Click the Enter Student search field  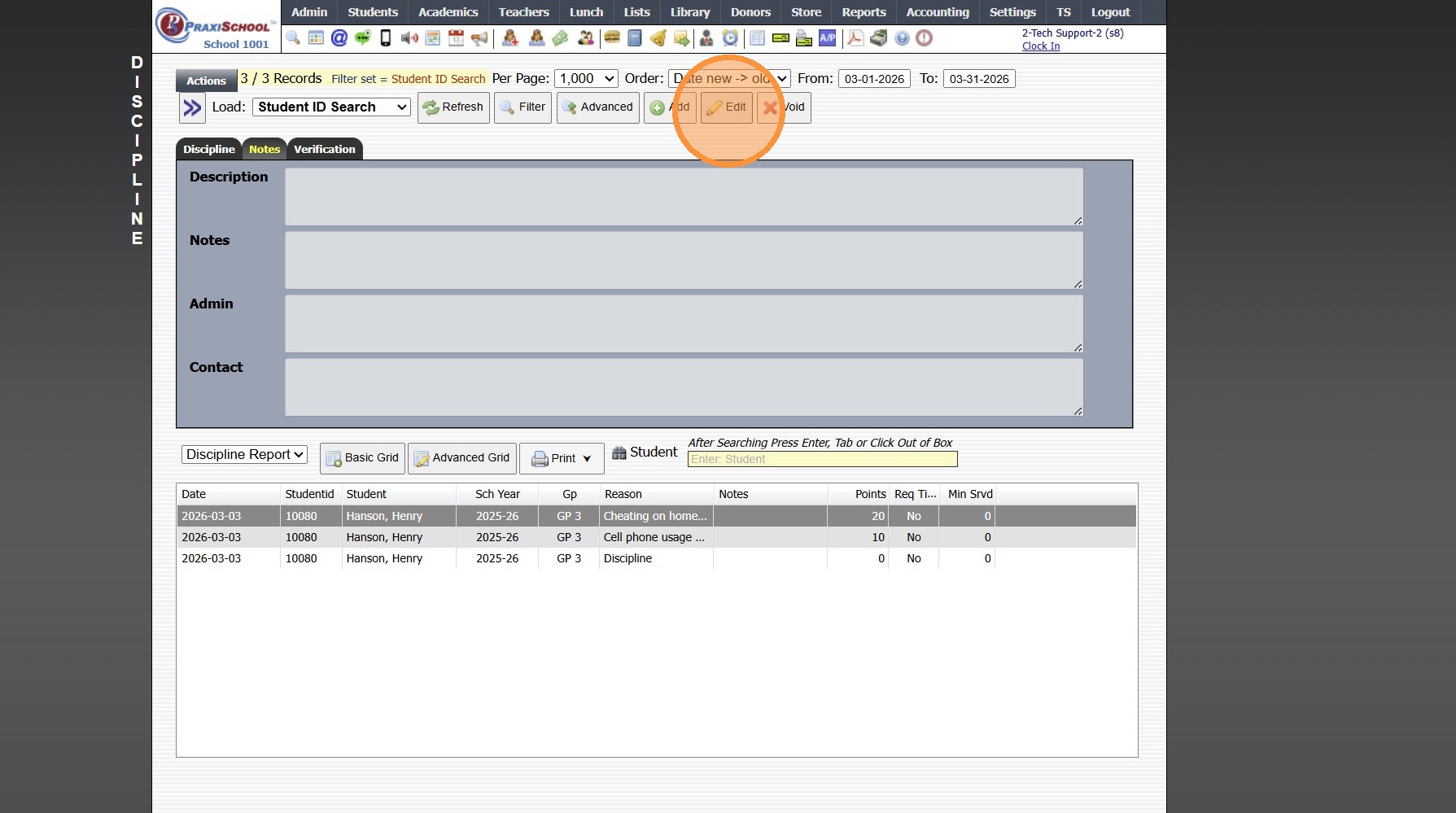pos(822,460)
